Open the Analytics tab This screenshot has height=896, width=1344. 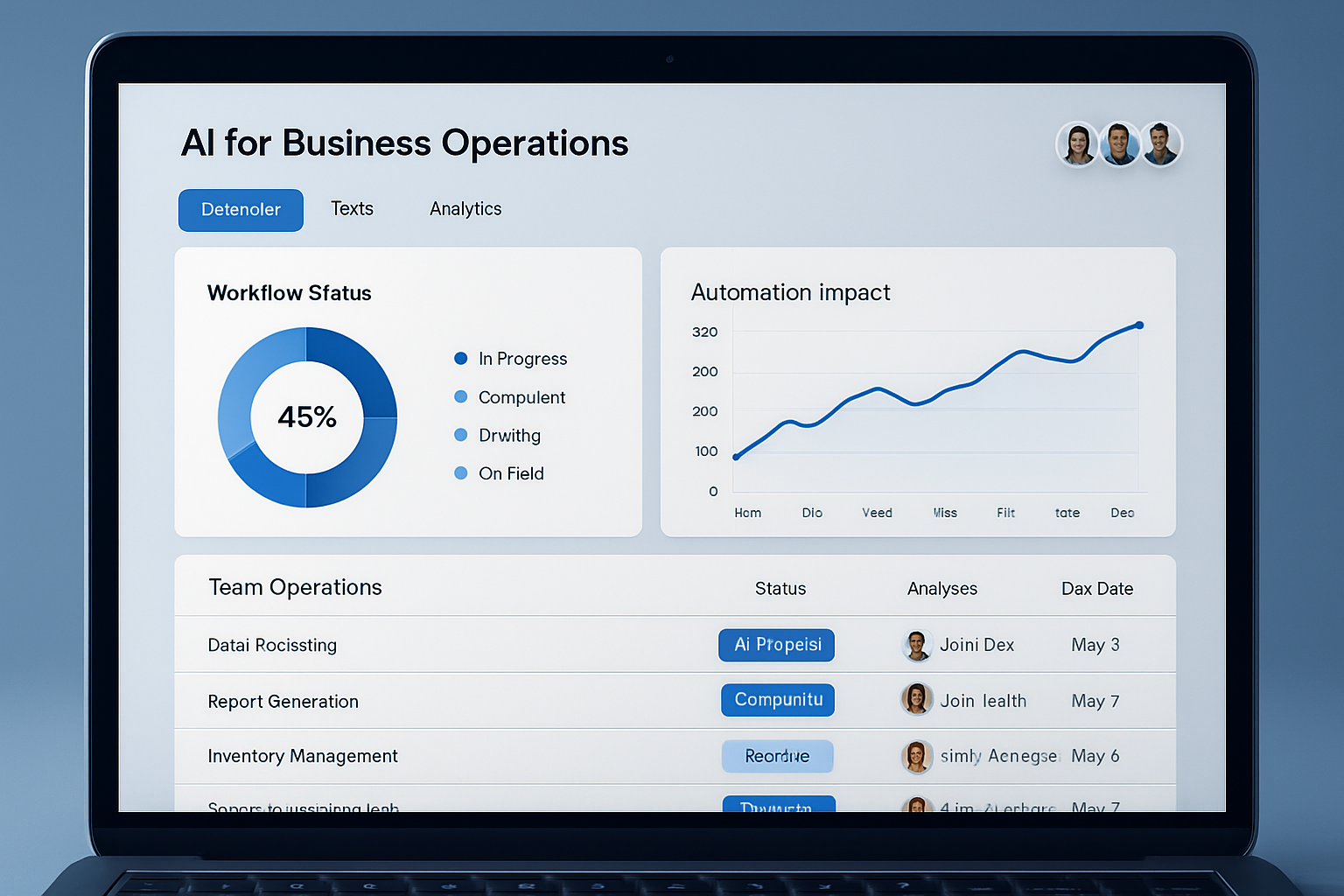coord(465,209)
